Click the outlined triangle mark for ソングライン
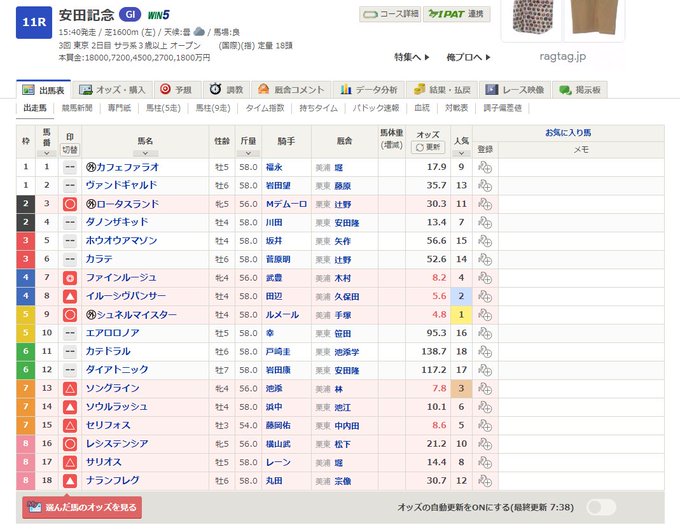The image size is (680, 532). 70,388
